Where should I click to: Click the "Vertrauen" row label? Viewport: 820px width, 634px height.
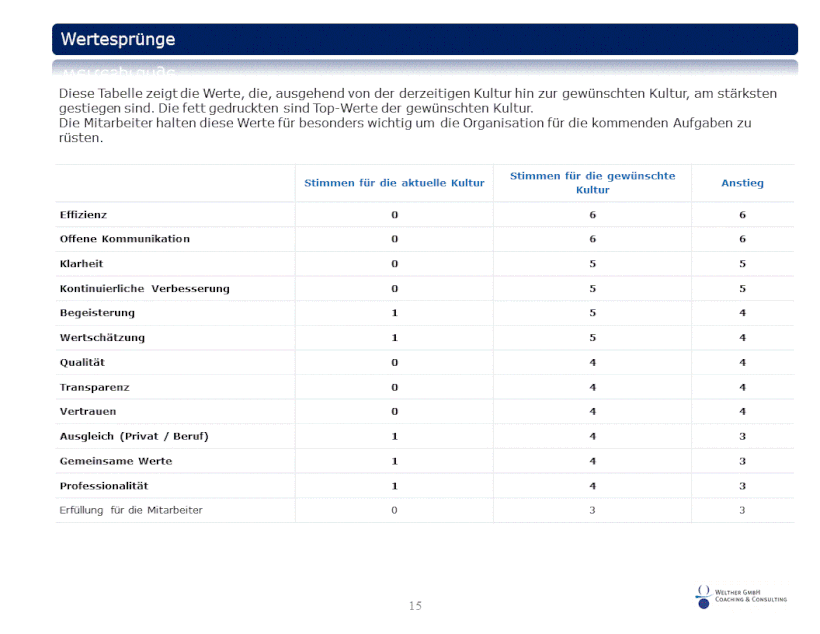(88, 411)
